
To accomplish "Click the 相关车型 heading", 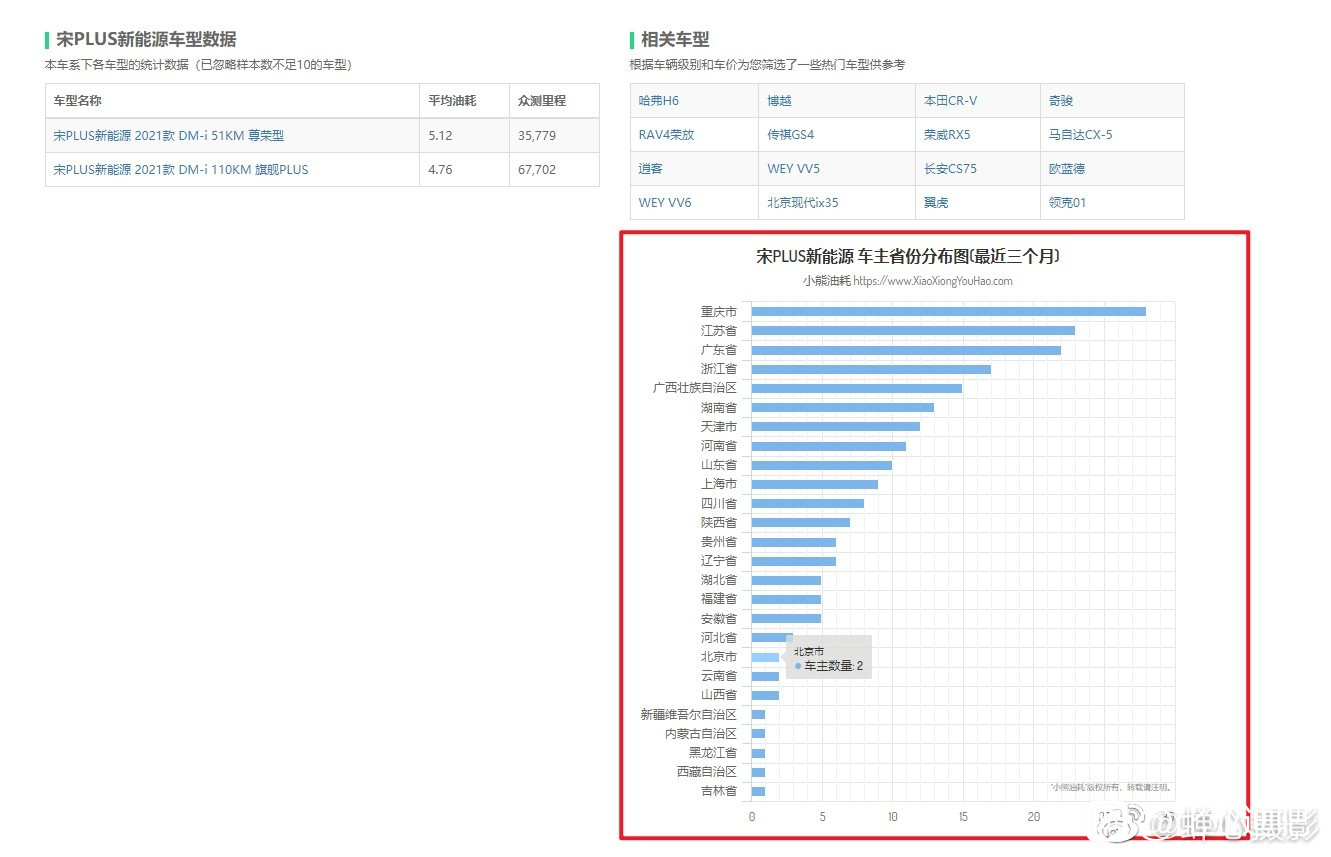I will click(675, 40).
